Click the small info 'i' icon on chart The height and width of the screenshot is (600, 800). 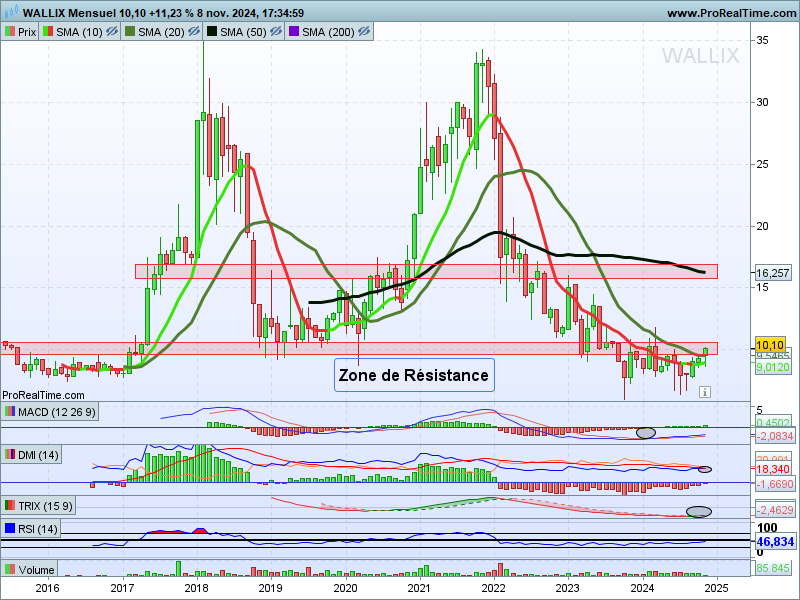point(705,392)
